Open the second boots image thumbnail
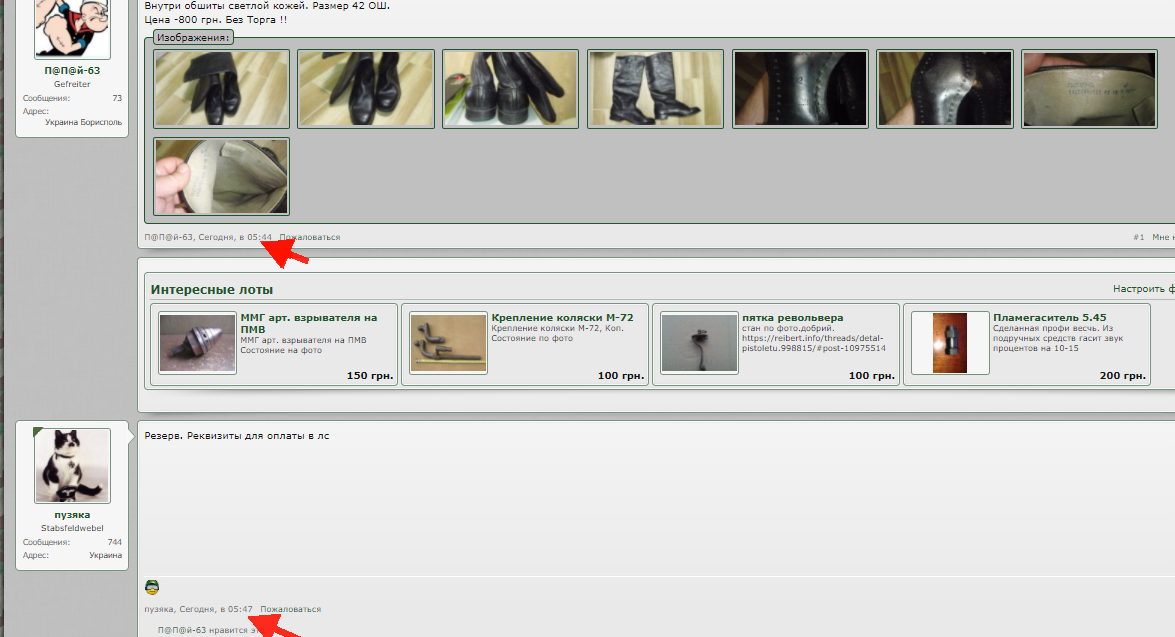This screenshot has width=1175, height=637. click(x=366, y=89)
